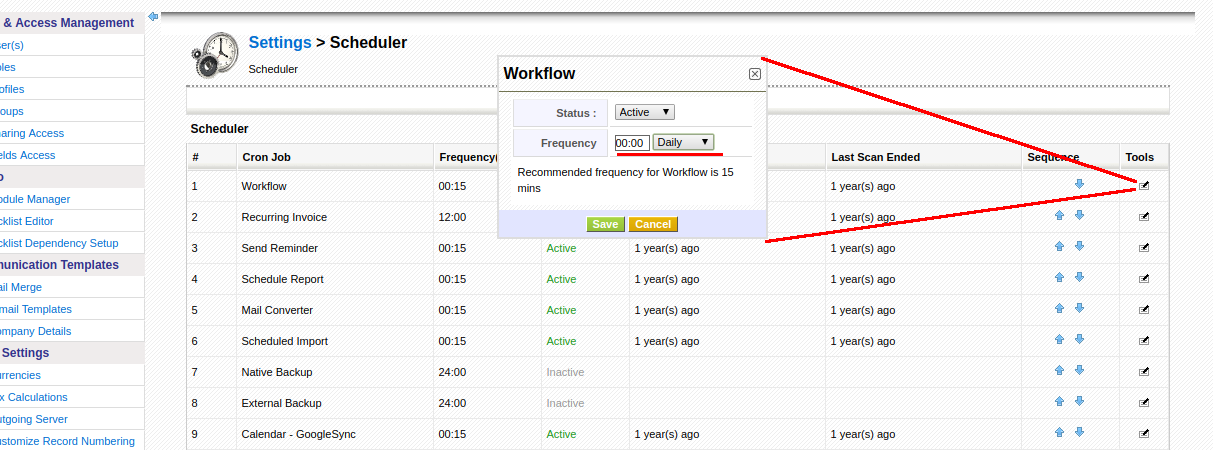Image resolution: width=1213 pixels, height=450 pixels.
Task: Move External Backup up in sequence
Action: click(1059, 402)
